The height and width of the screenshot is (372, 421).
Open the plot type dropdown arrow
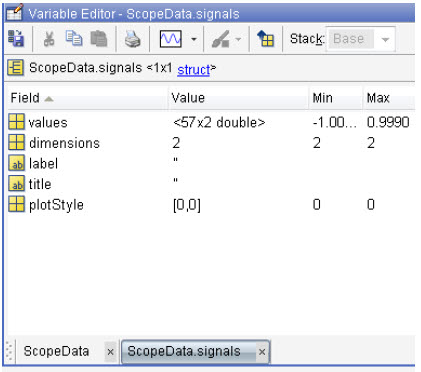[x=194, y=39]
